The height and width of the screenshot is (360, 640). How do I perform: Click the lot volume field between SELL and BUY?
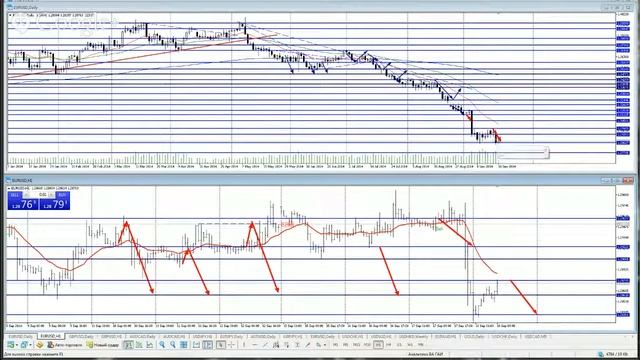tap(39, 195)
